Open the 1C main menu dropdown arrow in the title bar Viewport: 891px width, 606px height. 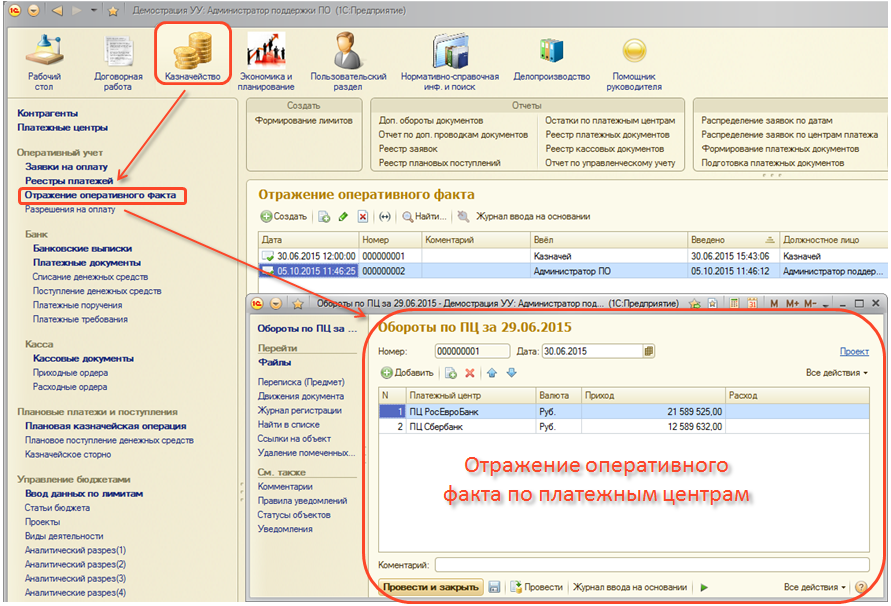click(x=35, y=10)
